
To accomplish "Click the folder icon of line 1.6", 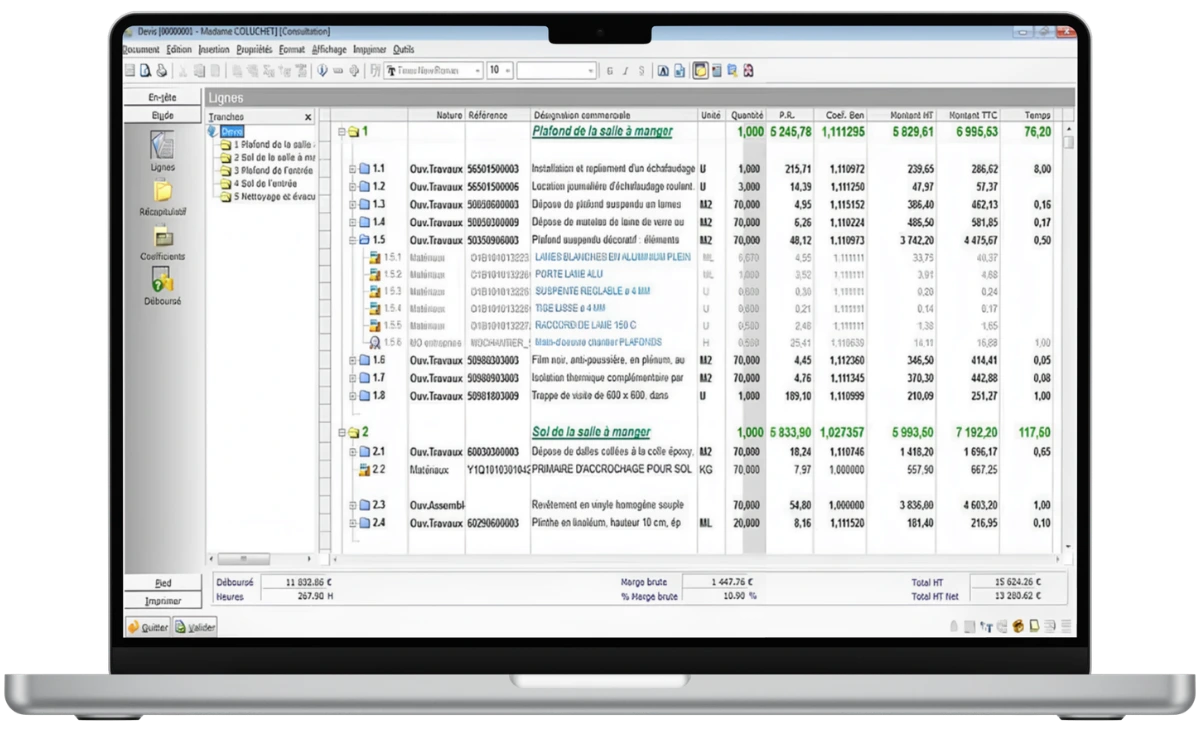I will [364, 360].
